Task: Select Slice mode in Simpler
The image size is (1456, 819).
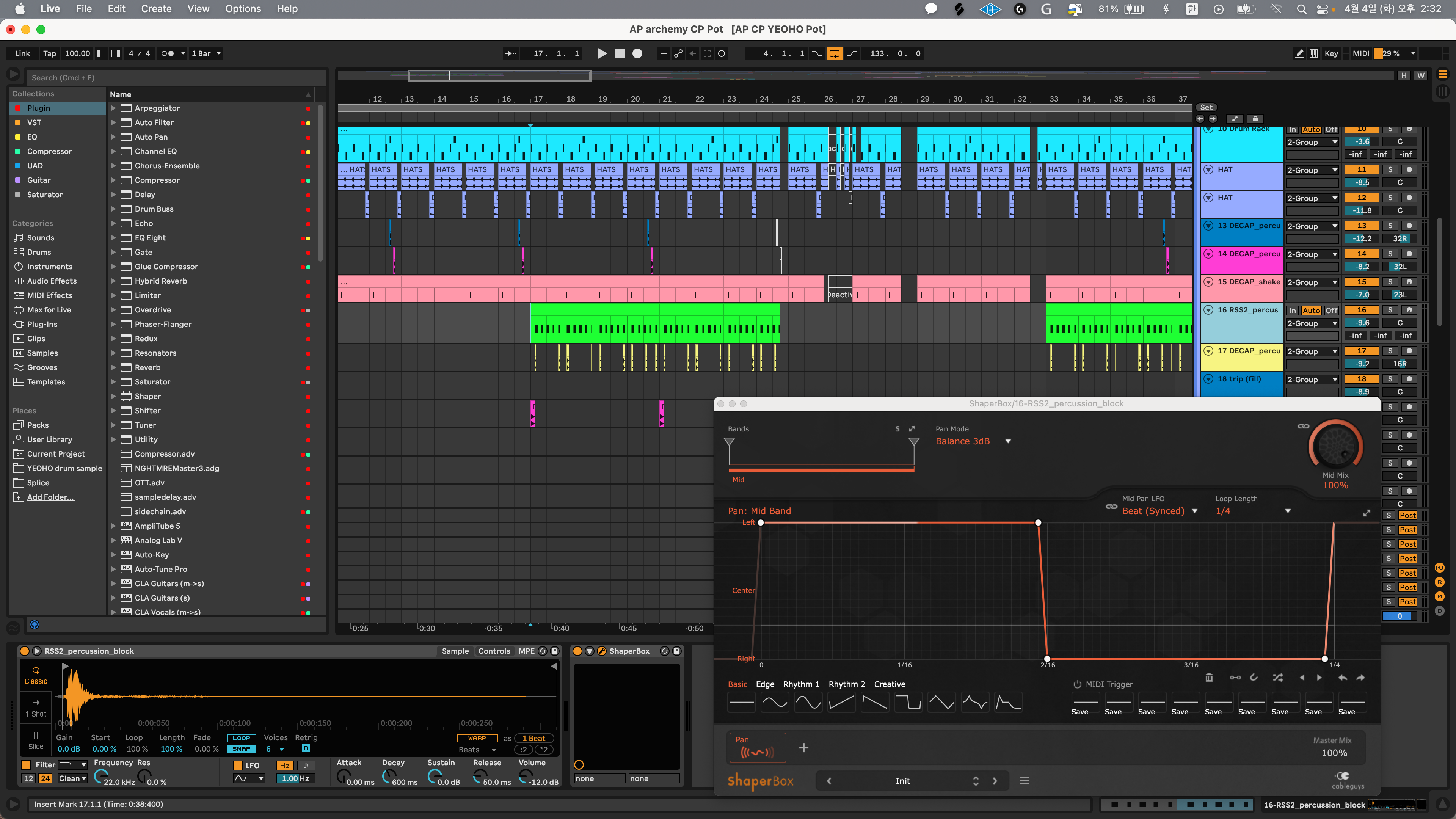Action: click(36, 740)
